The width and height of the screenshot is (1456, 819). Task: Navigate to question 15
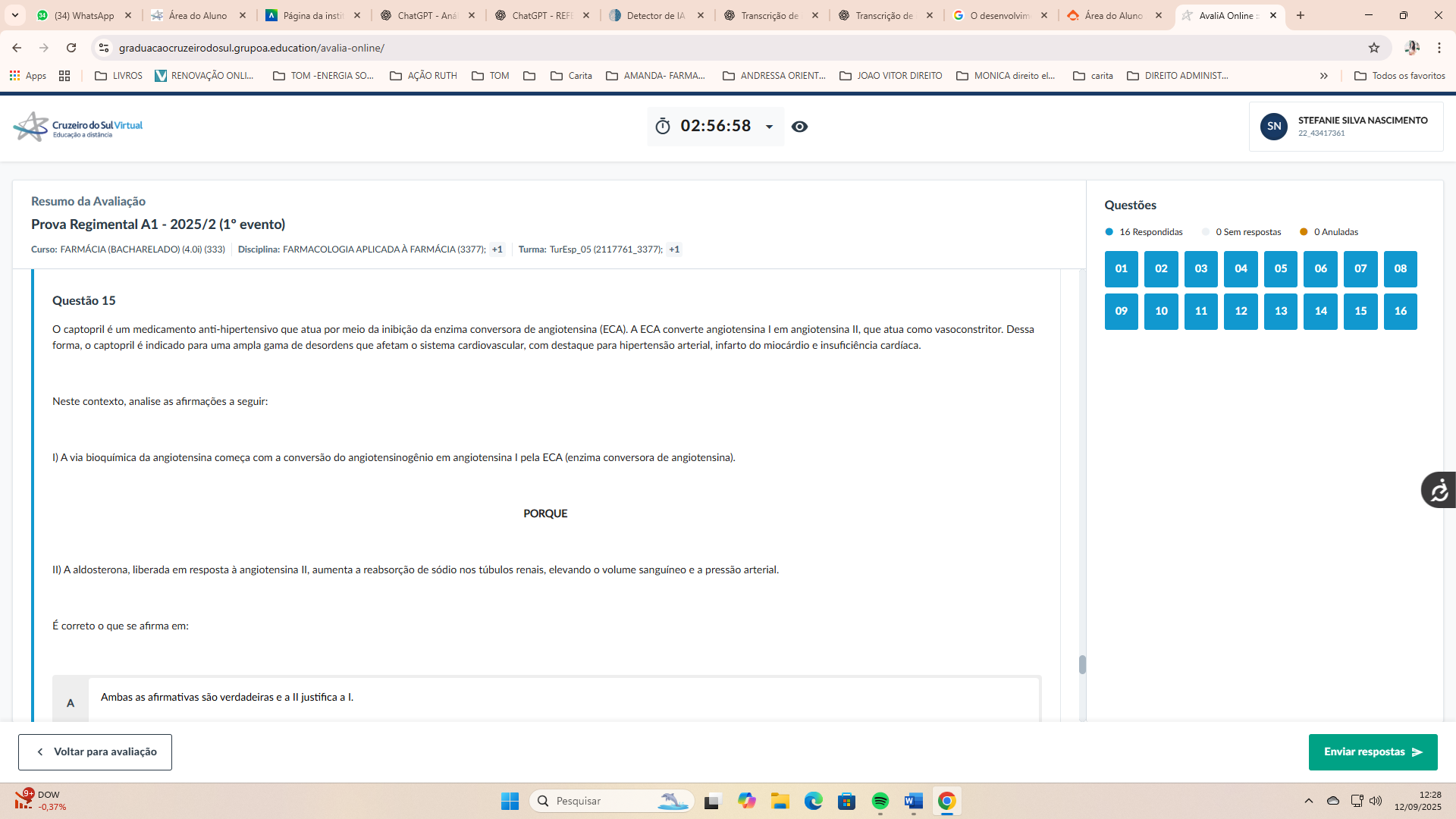[1360, 312]
